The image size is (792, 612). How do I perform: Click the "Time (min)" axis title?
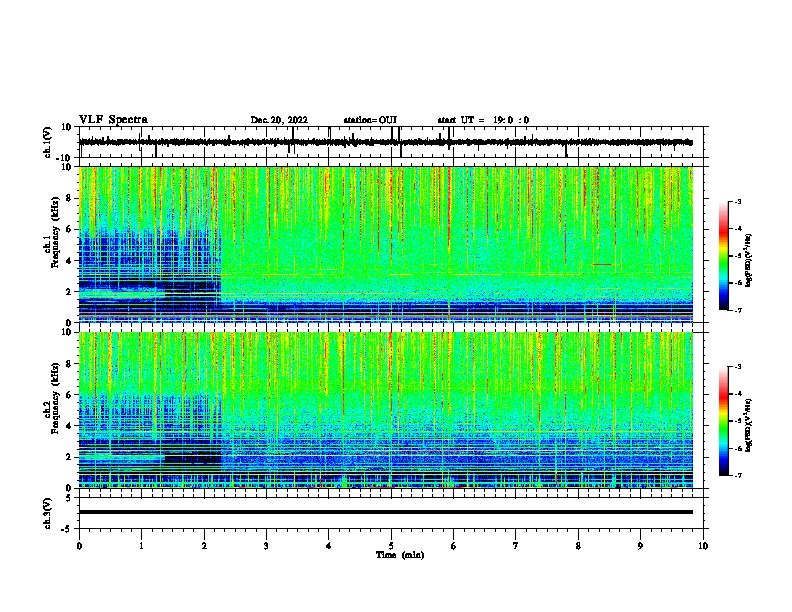click(x=400, y=555)
